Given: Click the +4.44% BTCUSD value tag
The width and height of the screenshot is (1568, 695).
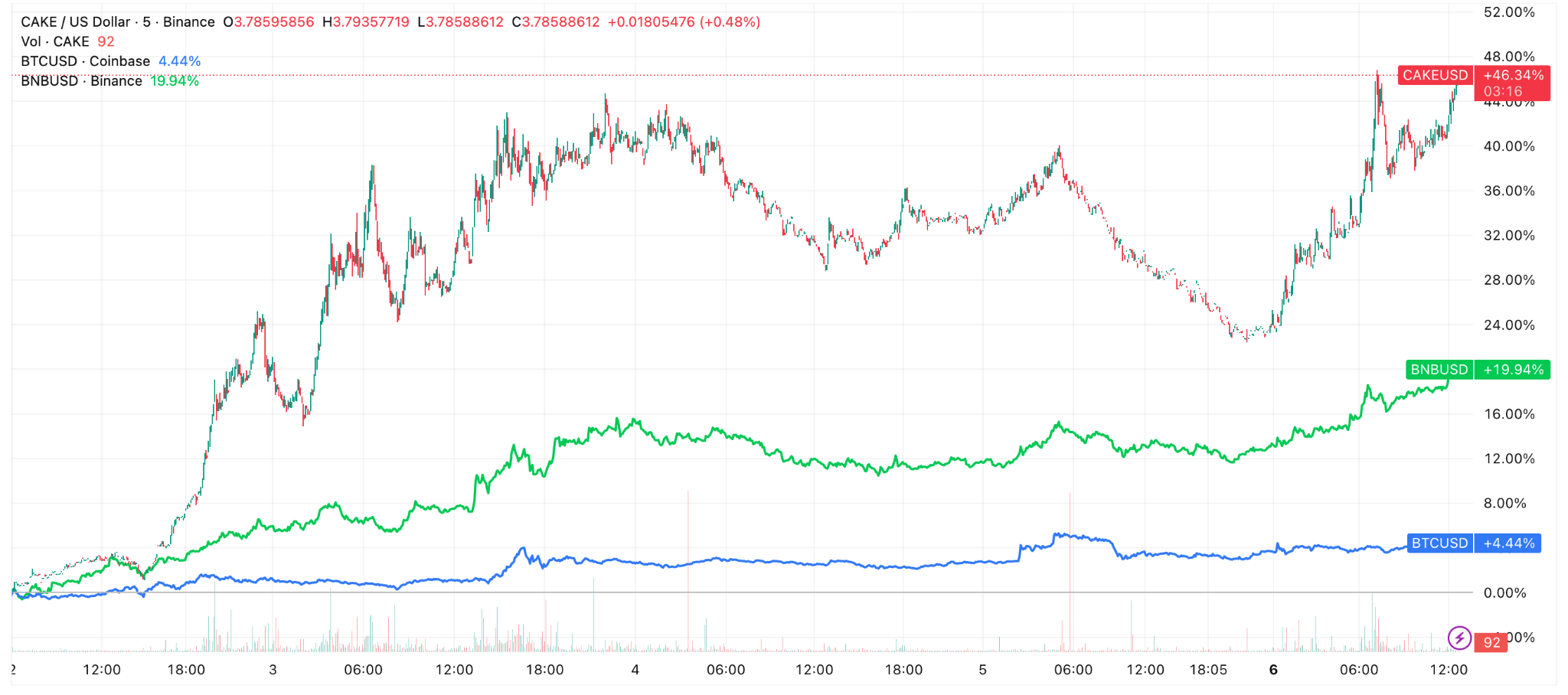Looking at the screenshot, I should tap(1508, 543).
